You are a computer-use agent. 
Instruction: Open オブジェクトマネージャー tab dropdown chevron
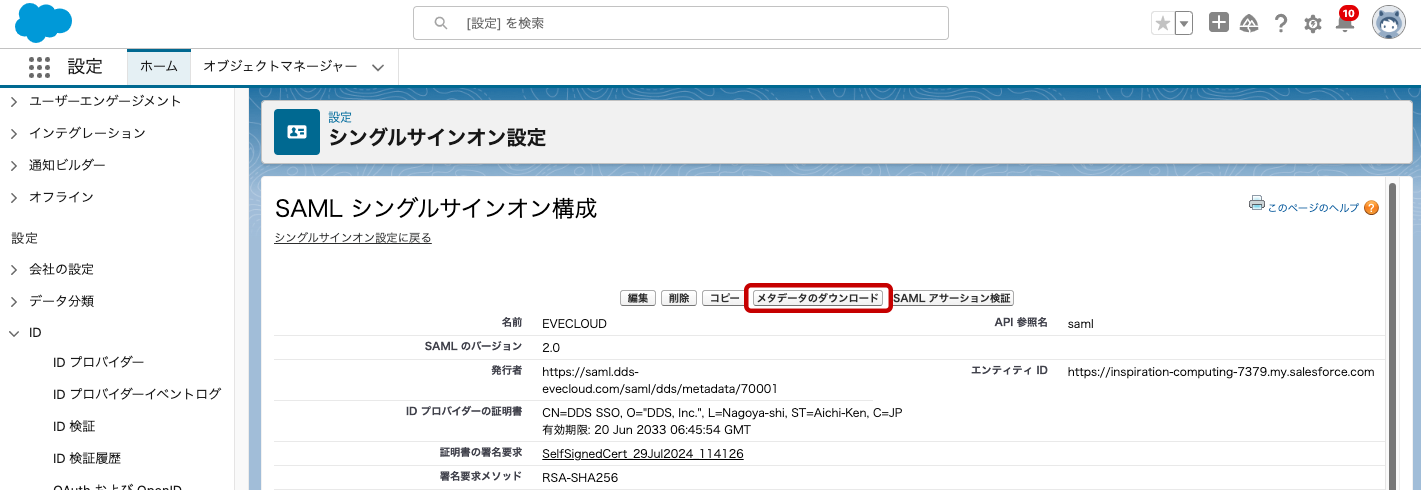pos(378,67)
